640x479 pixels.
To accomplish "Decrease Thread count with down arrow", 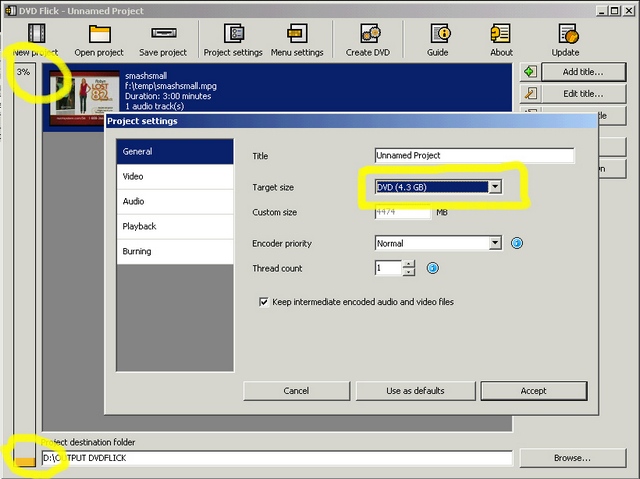I will coord(409,272).
